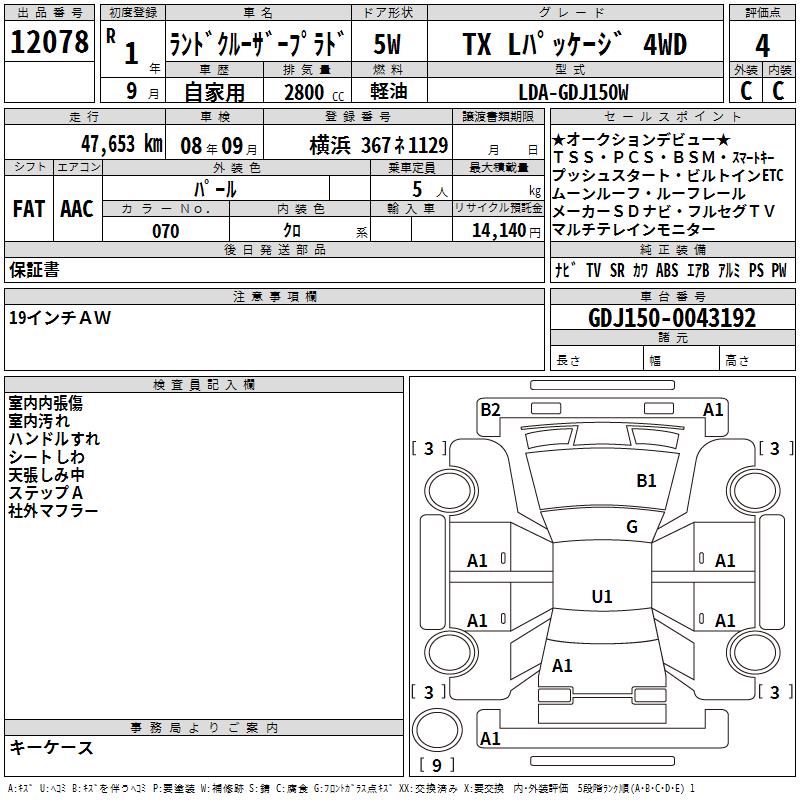
Task: Click プッシュスタート・ビルトインETC line
Action: [668, 176]
